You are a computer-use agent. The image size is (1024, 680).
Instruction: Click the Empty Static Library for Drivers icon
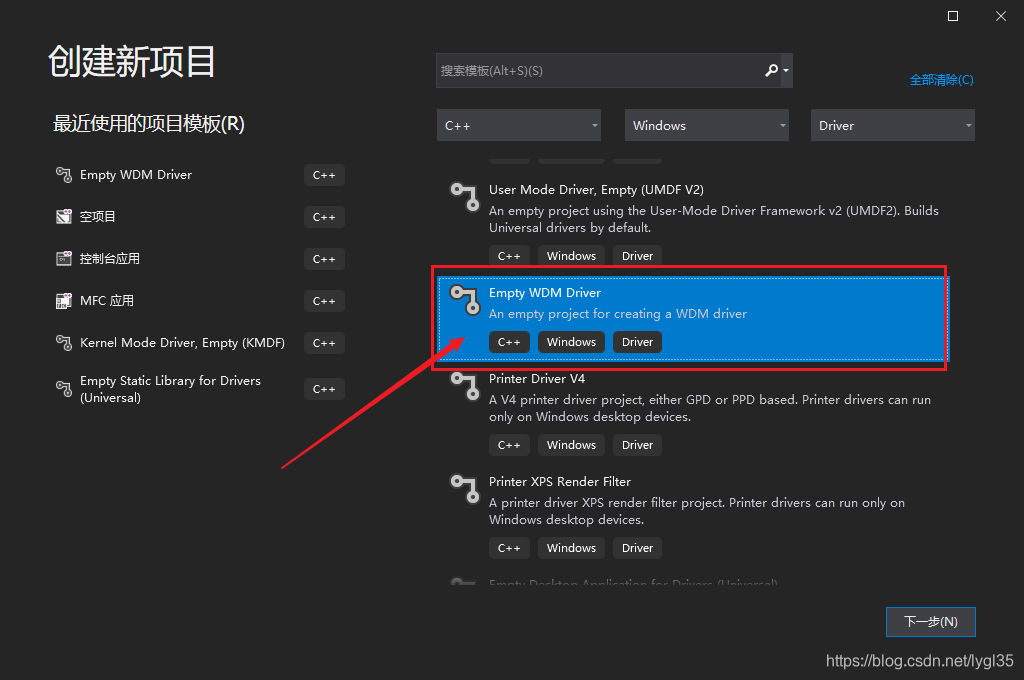[x=63, y=389]
